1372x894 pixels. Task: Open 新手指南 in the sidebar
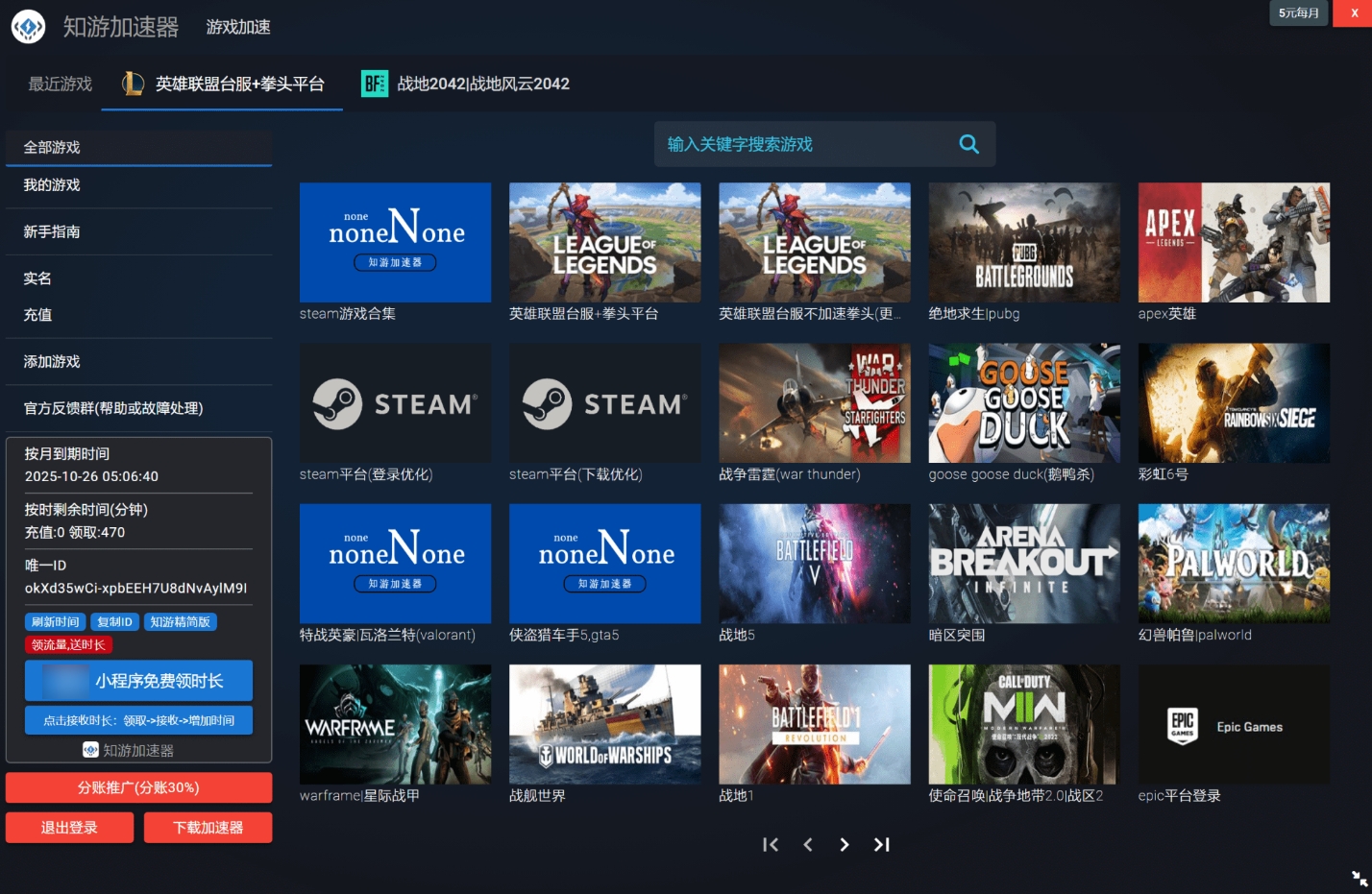click(138, 232)
